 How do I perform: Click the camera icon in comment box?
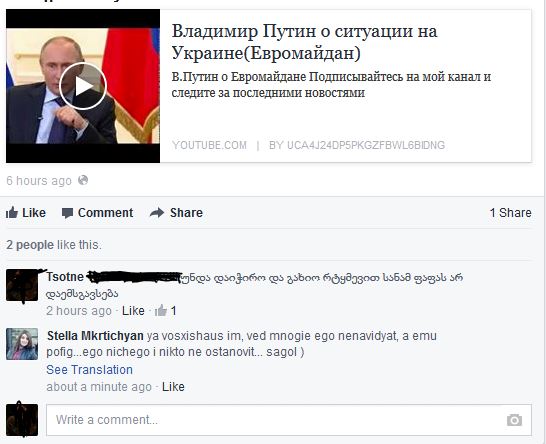coord(514,420)
